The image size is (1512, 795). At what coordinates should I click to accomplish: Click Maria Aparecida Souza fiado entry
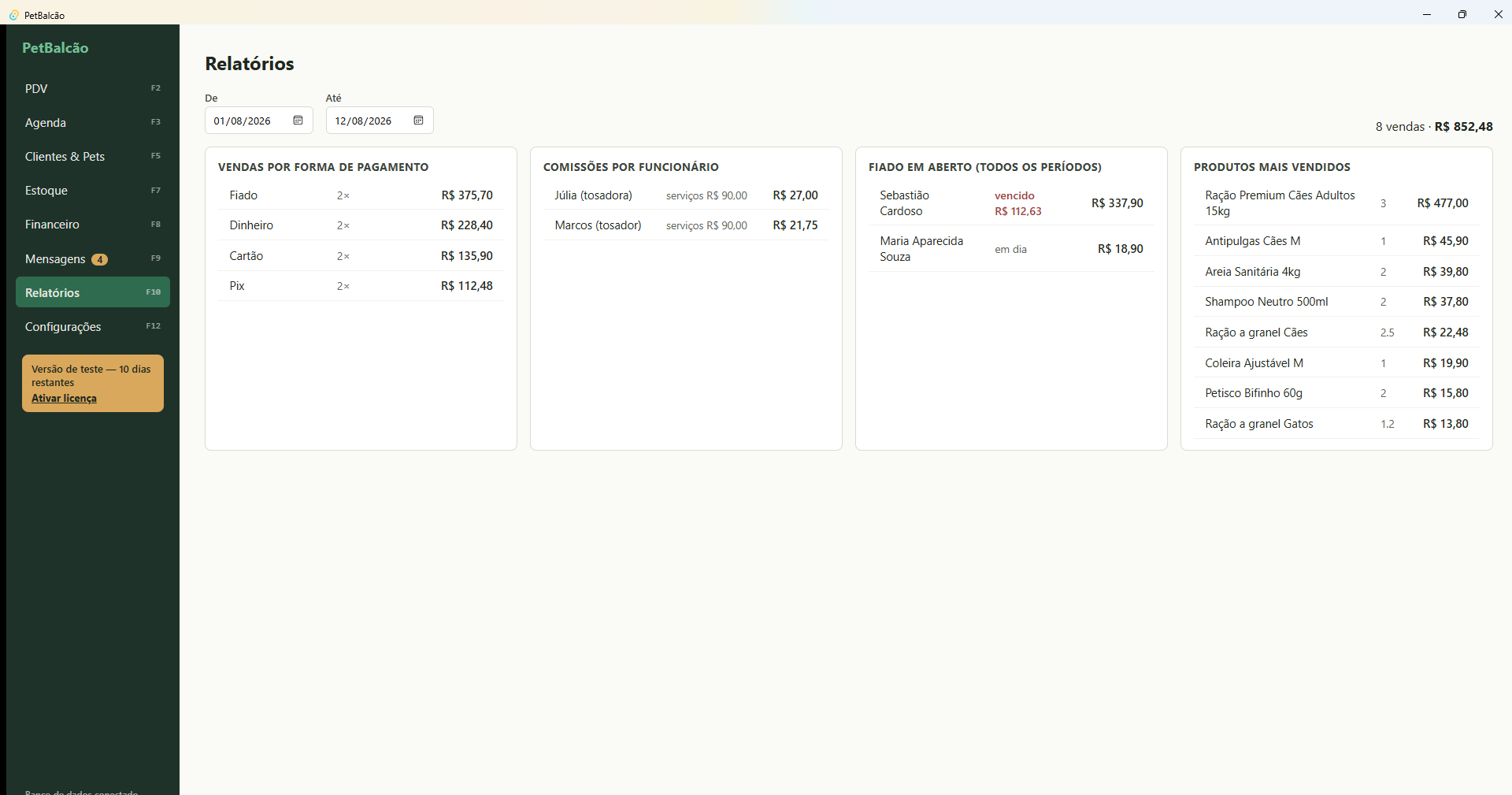point(1011,249)
